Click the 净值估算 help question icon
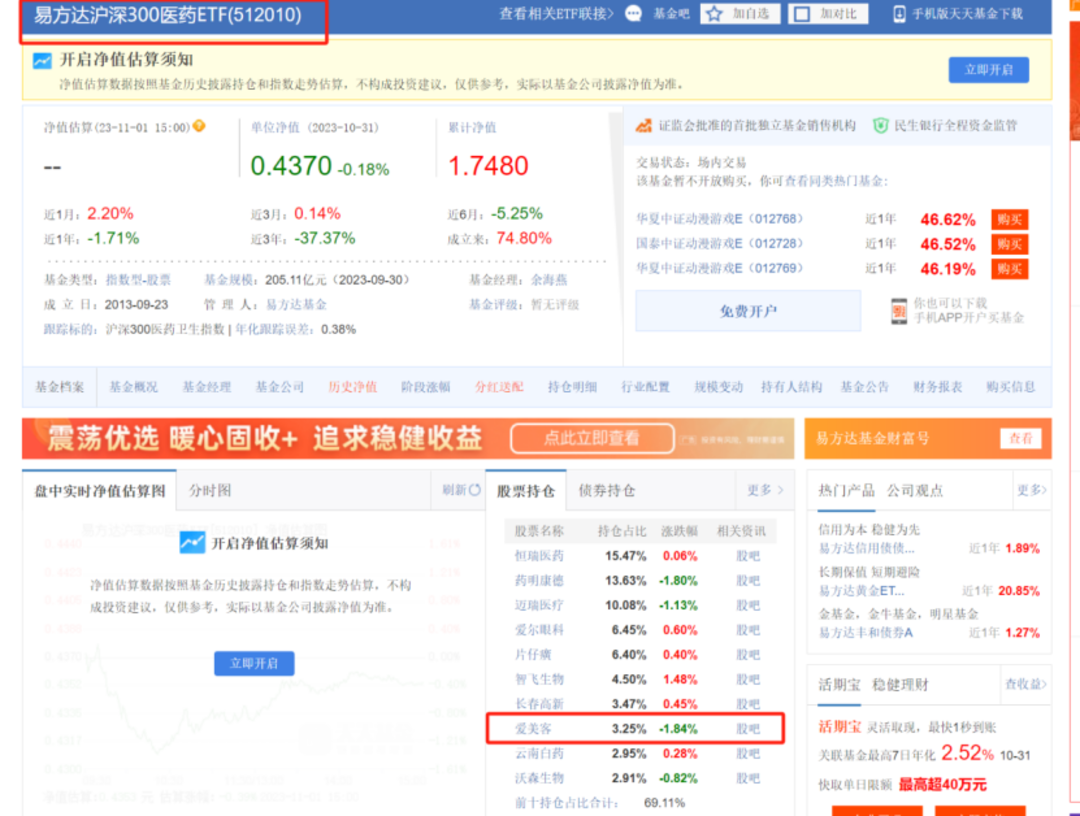 (x=199, y=126)
